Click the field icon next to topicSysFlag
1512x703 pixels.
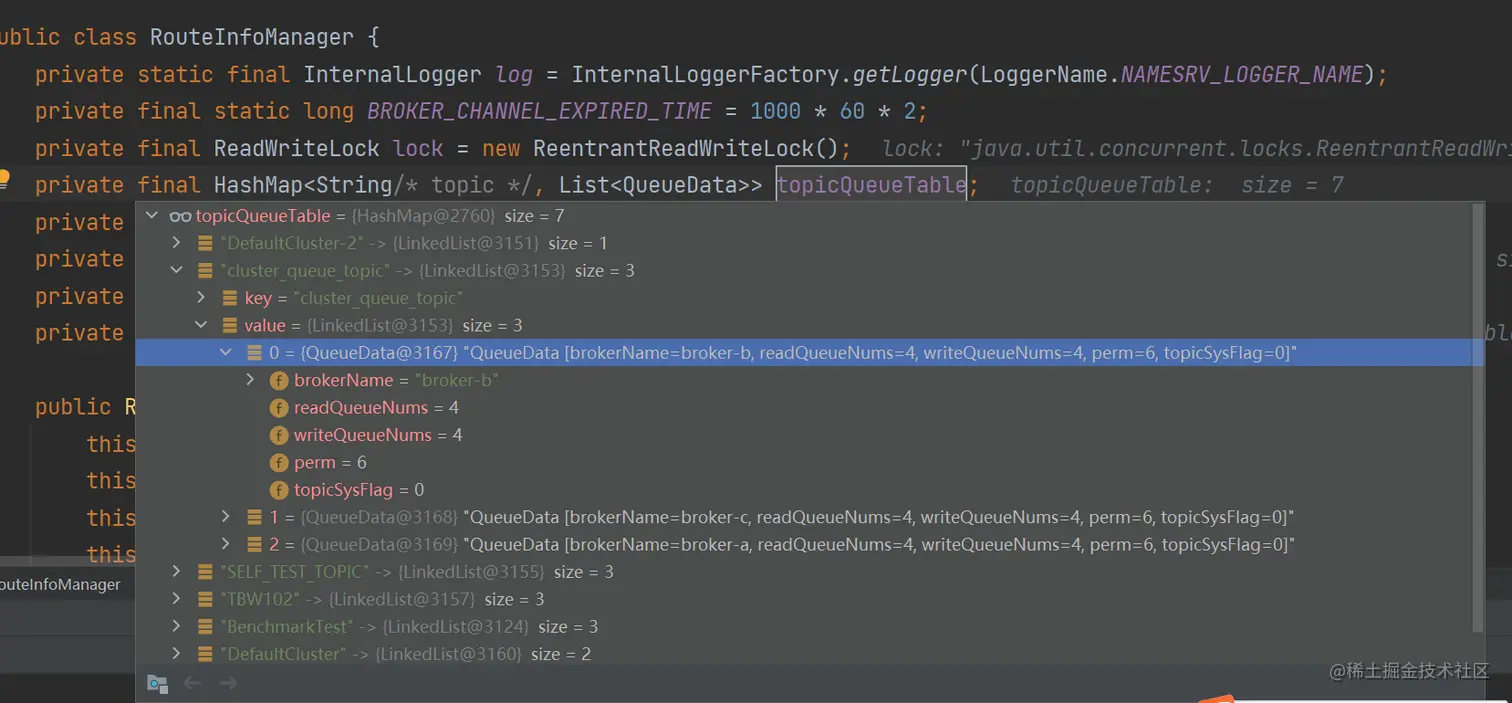coord(279,490)
